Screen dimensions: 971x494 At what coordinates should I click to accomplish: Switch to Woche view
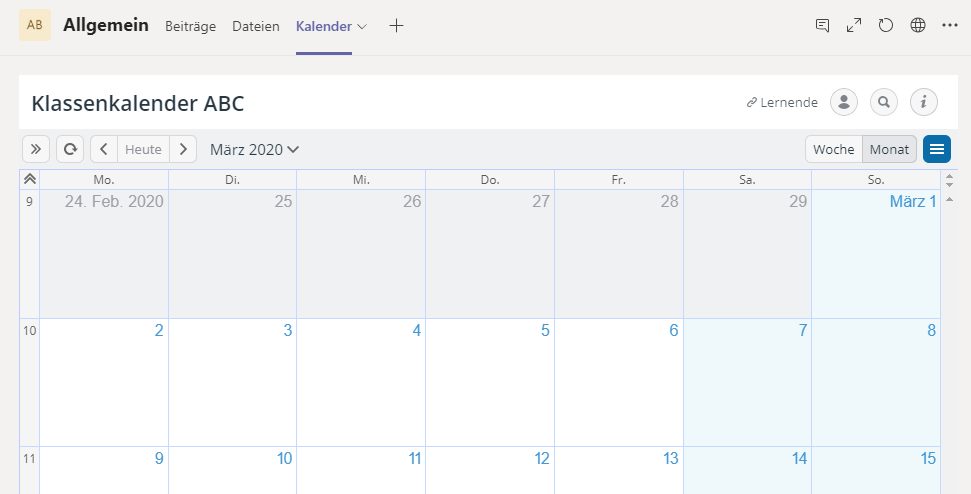pos(834,149)
